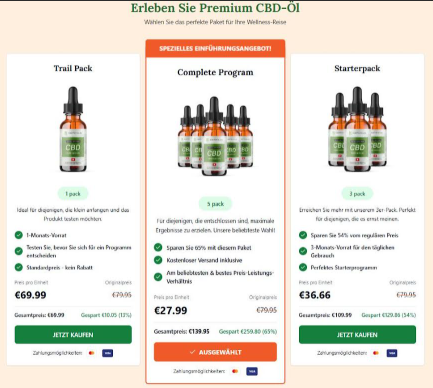The height and width of the screenshot is (388, 433).
Task: Select the Starterpack three-bottle image
Action: 357,129
